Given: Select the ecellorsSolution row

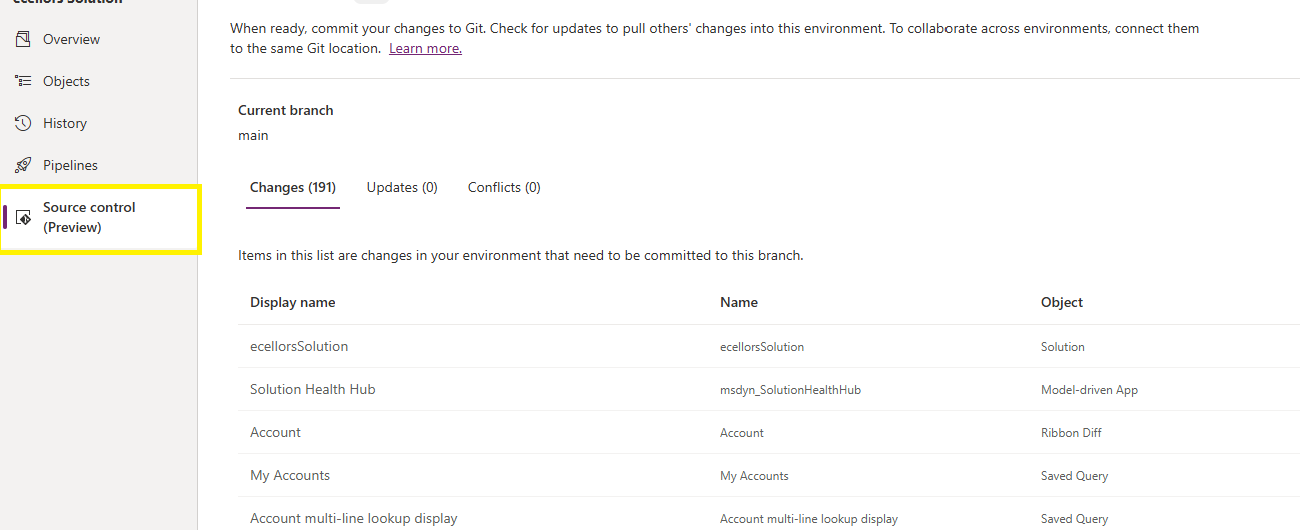Looking at the screenshot, I should [299, 346].
